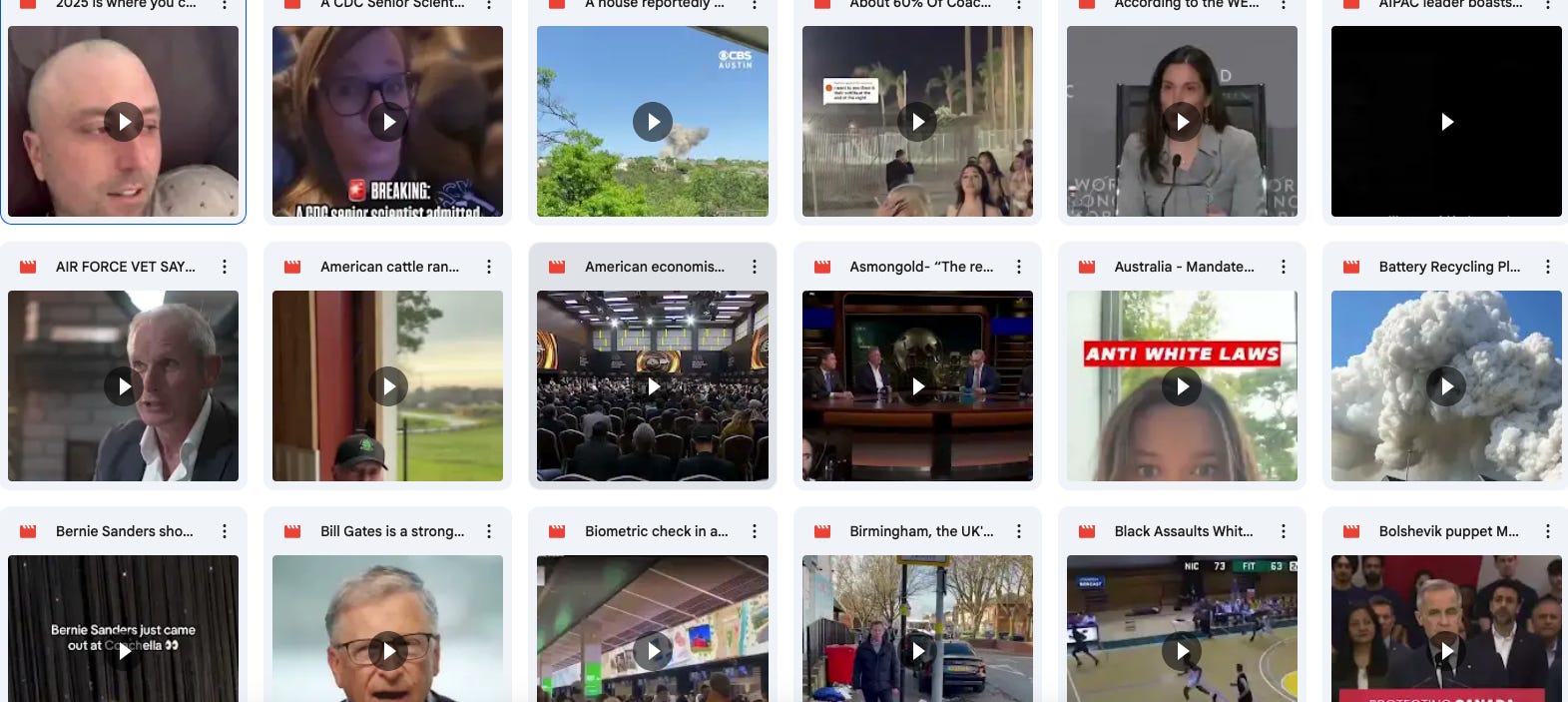Click the video file icon beside 'Asmongold- The re...'
Viewport: 1568px width, 702px height.
pyautogui.click(x=822, y=267)
